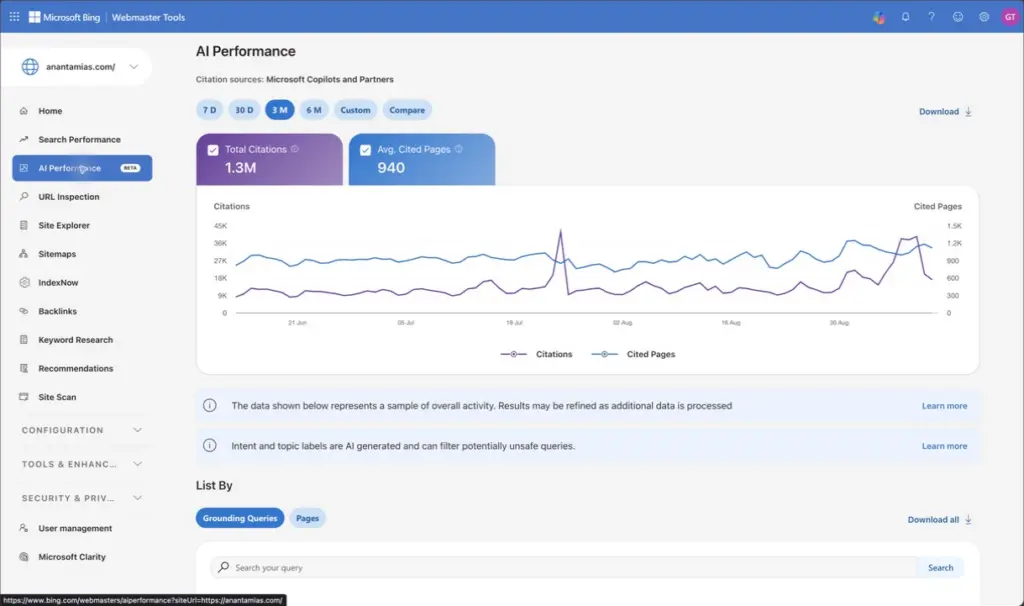1024x606 pixels.
Task: Open IndexNow page
Action: pos(58,282)
